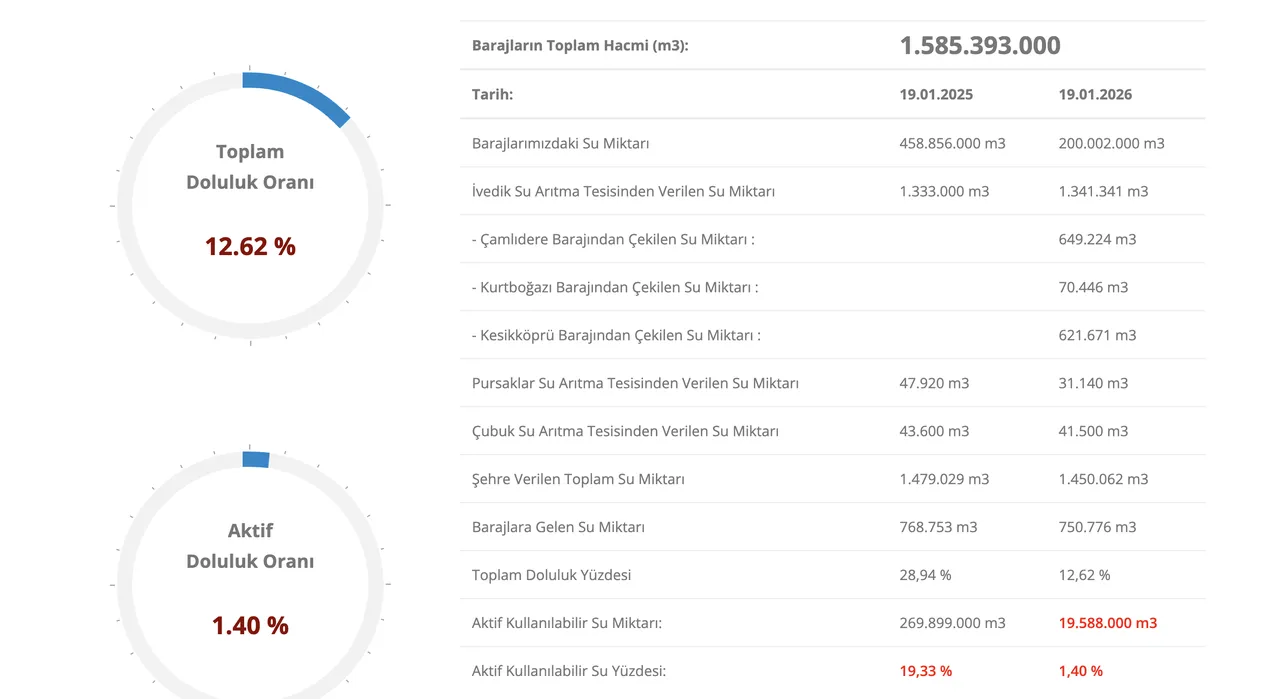Click the Aktif Doluluk Oranı gauge blue segment

click(x=256, y=459)
